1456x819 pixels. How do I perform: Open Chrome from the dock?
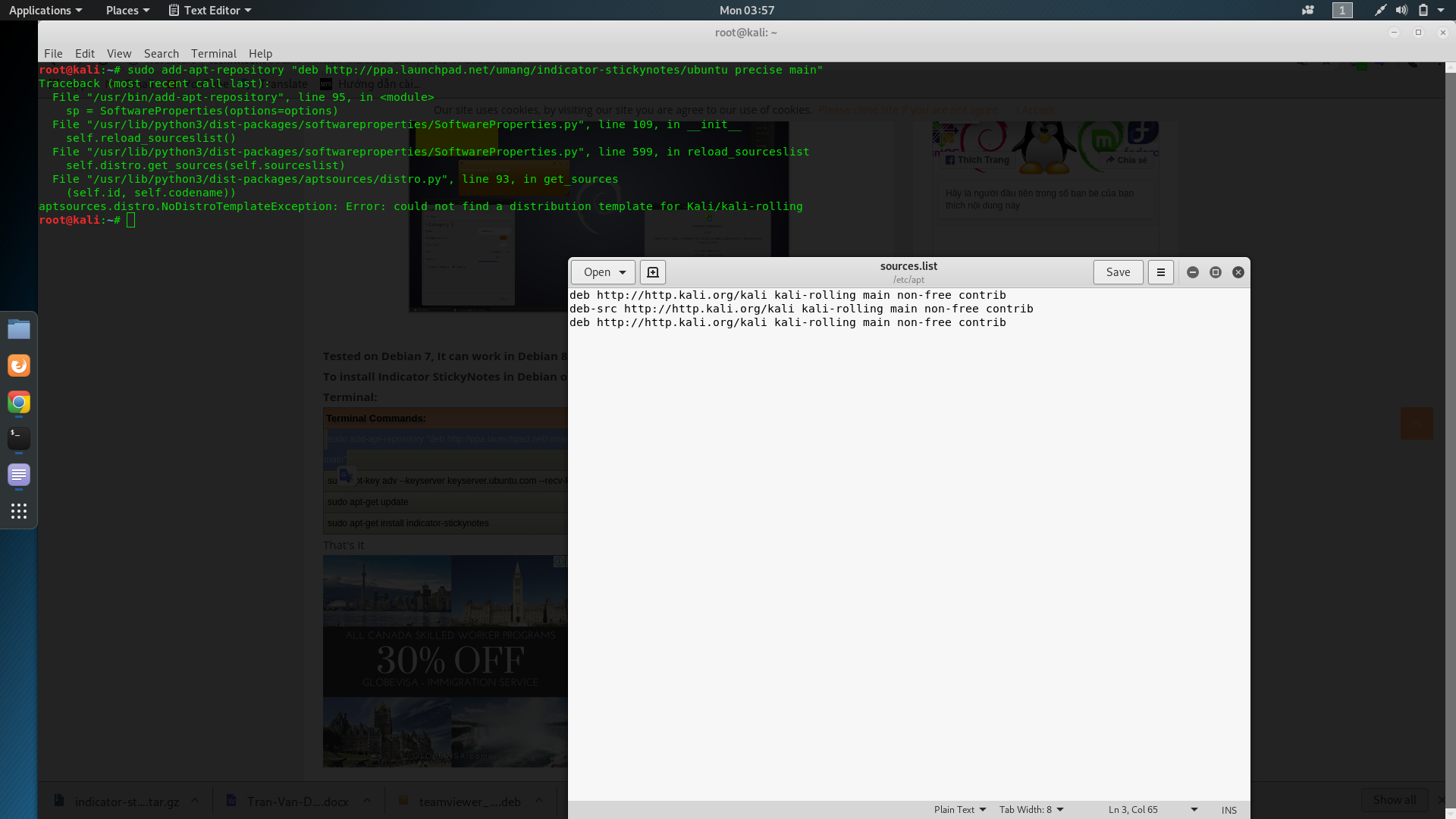point(19,402)
